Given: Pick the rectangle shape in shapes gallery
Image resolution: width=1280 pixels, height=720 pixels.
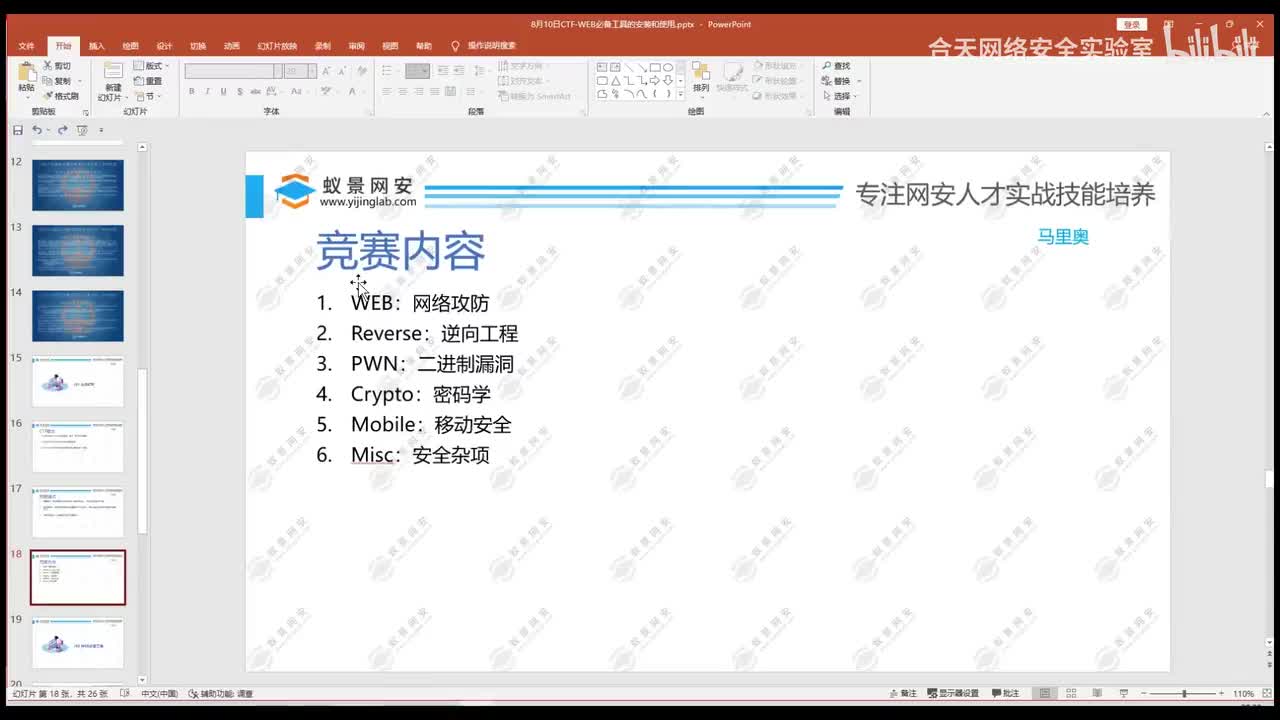Looking at the screenshot, I should [655, 67].
